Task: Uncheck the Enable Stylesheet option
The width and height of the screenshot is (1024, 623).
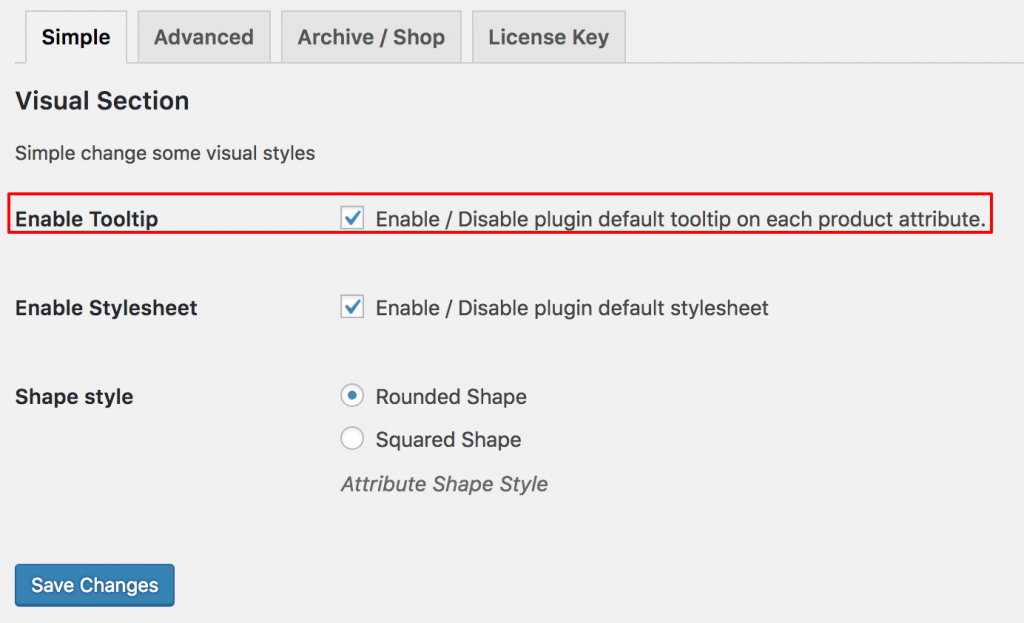Action: point(352,308)
